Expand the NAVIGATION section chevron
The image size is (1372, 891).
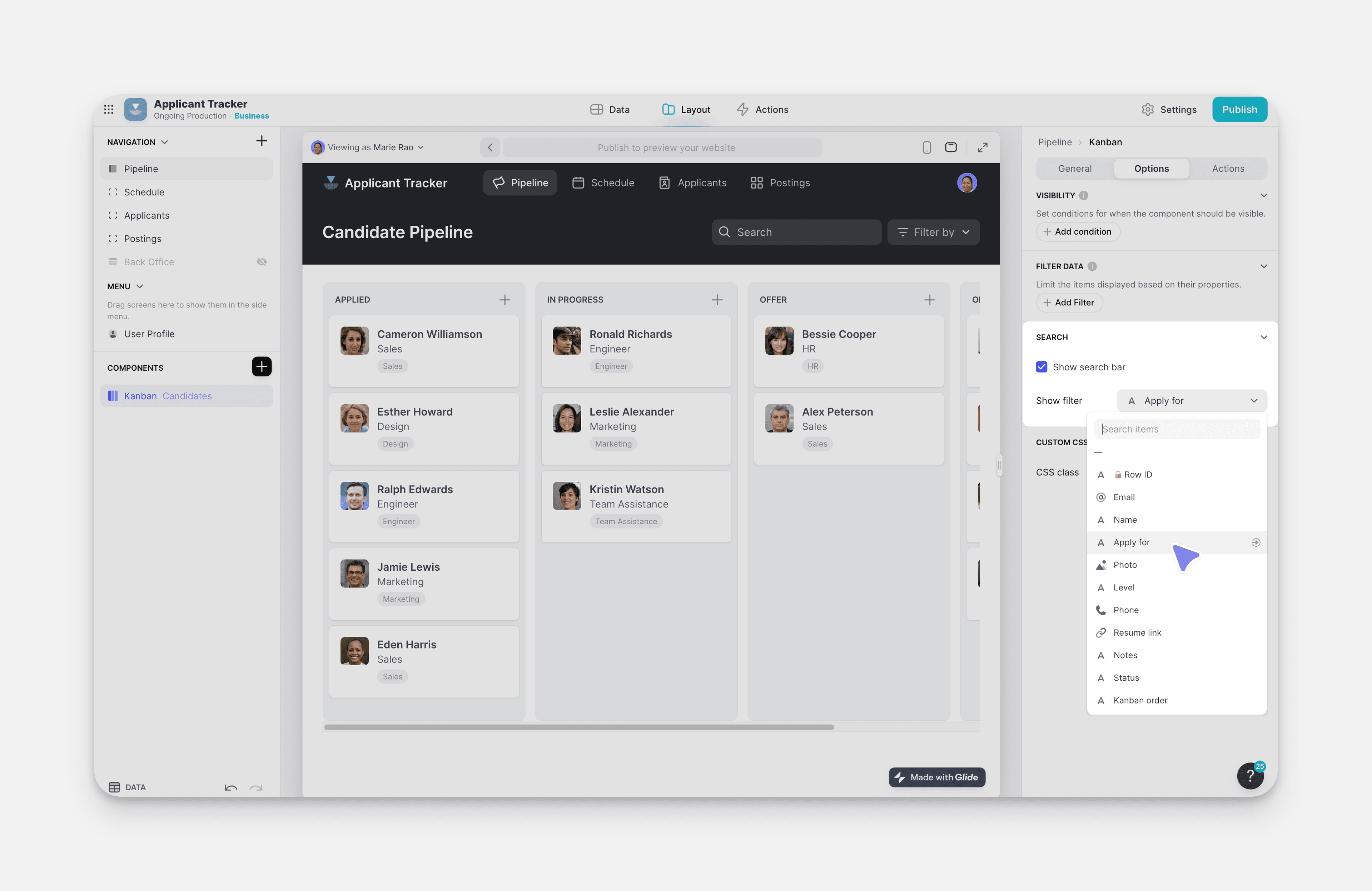164,142
